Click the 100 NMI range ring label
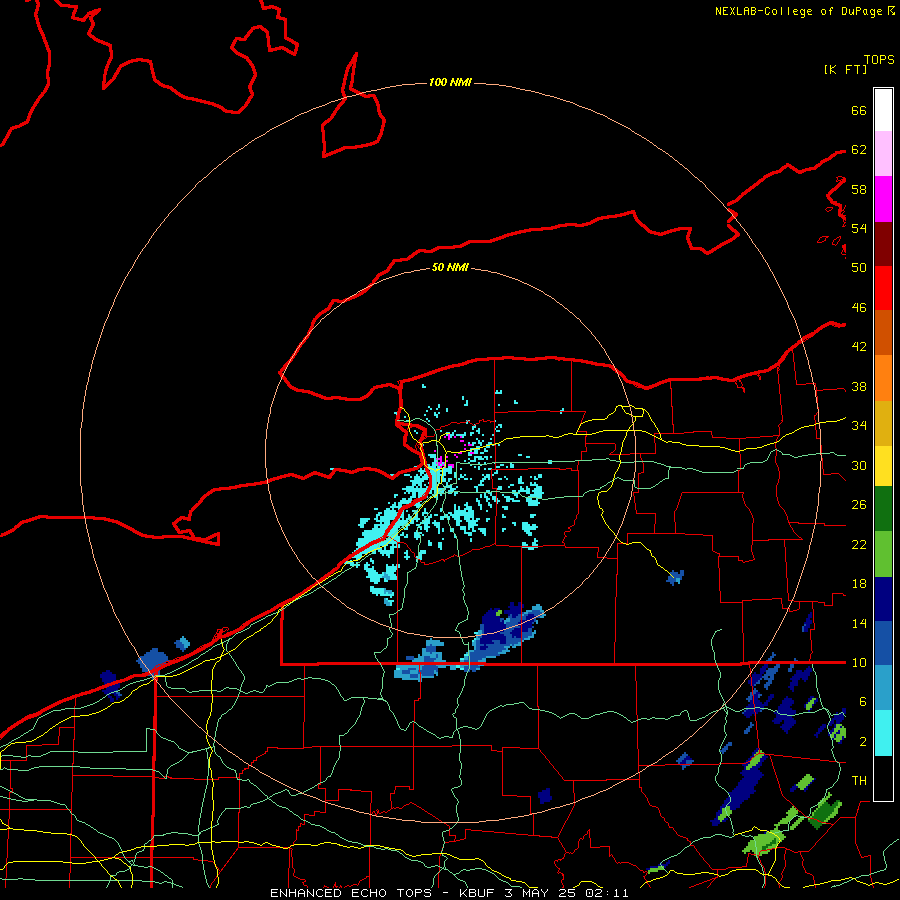Image resolution: width=900 pixels, height=900 pixels. 450,83
